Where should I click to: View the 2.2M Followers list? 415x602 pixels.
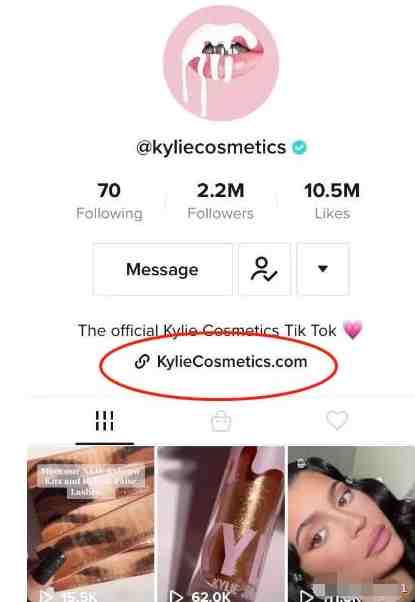(221, 201)
